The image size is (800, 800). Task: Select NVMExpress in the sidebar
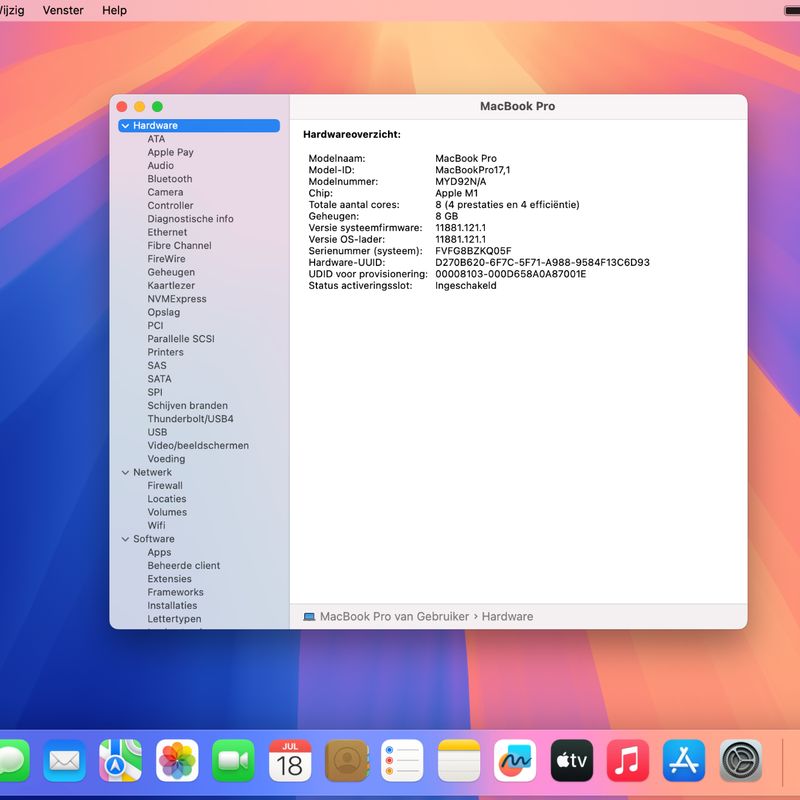[x=177, y=298]
